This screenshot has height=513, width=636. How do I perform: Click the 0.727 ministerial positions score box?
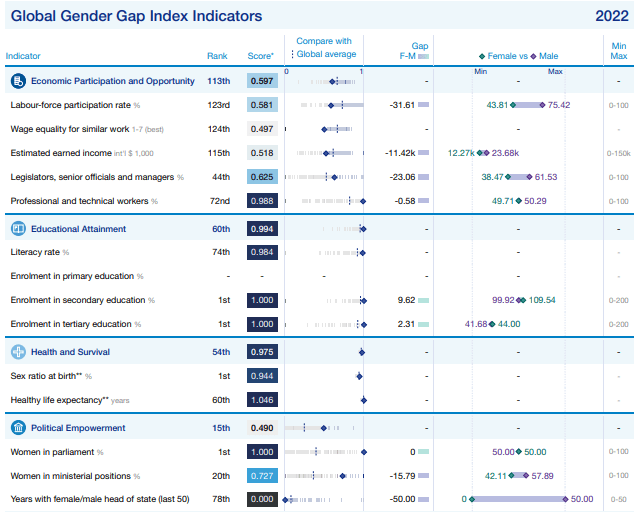(x=262, y=476)
